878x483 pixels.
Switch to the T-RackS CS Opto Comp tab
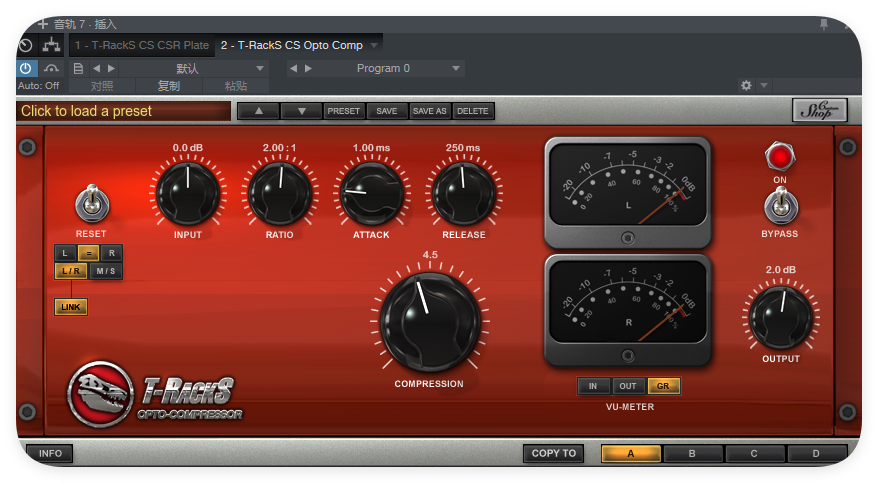pos(292,45)
